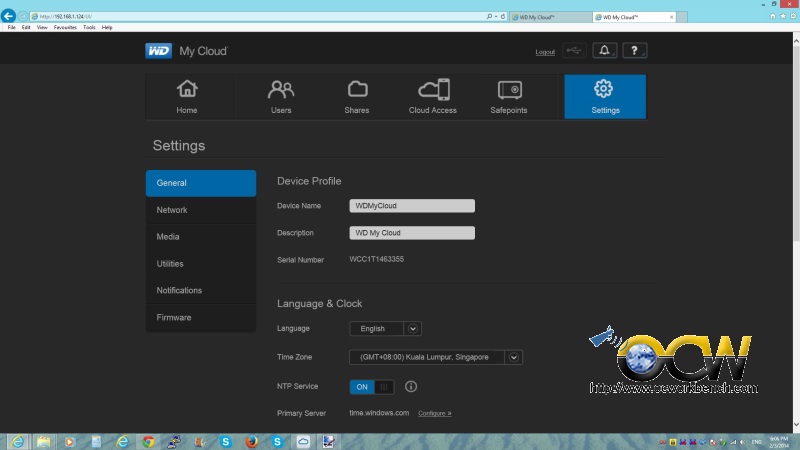Click the address bar refresh icon
The width and height of the screenshot is (800, 450).
click(x=503, y=16)
